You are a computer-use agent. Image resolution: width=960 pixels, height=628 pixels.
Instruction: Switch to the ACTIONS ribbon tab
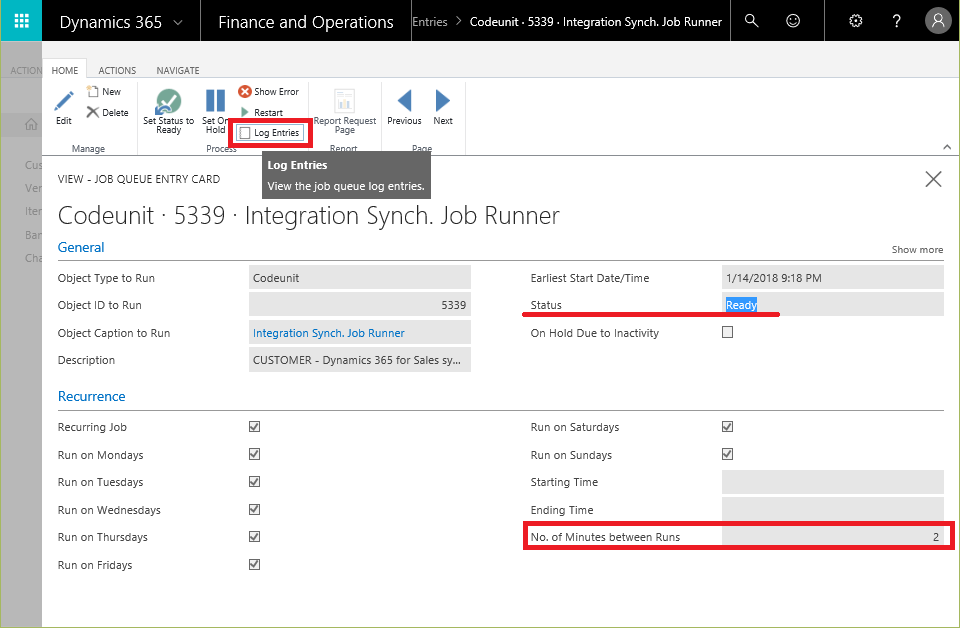click(x=117, y=70)
